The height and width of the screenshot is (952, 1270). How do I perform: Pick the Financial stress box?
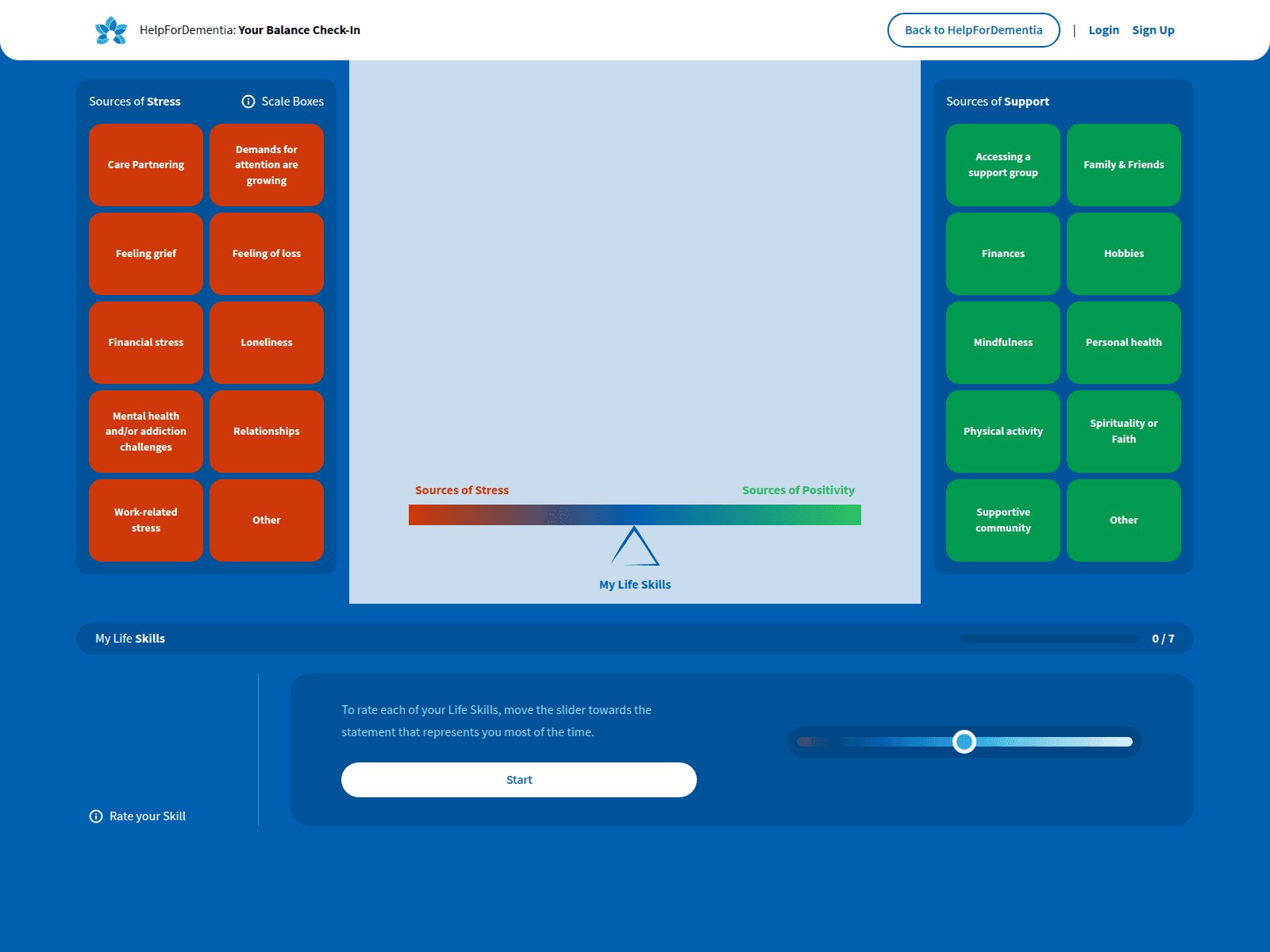146,343
